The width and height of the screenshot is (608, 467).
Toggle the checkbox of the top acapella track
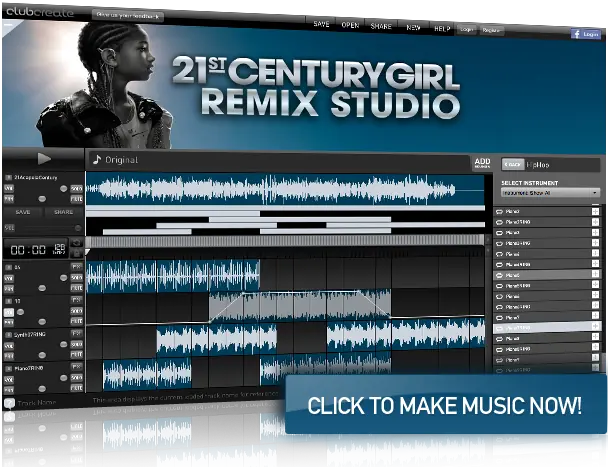click(x=9, y=178)
